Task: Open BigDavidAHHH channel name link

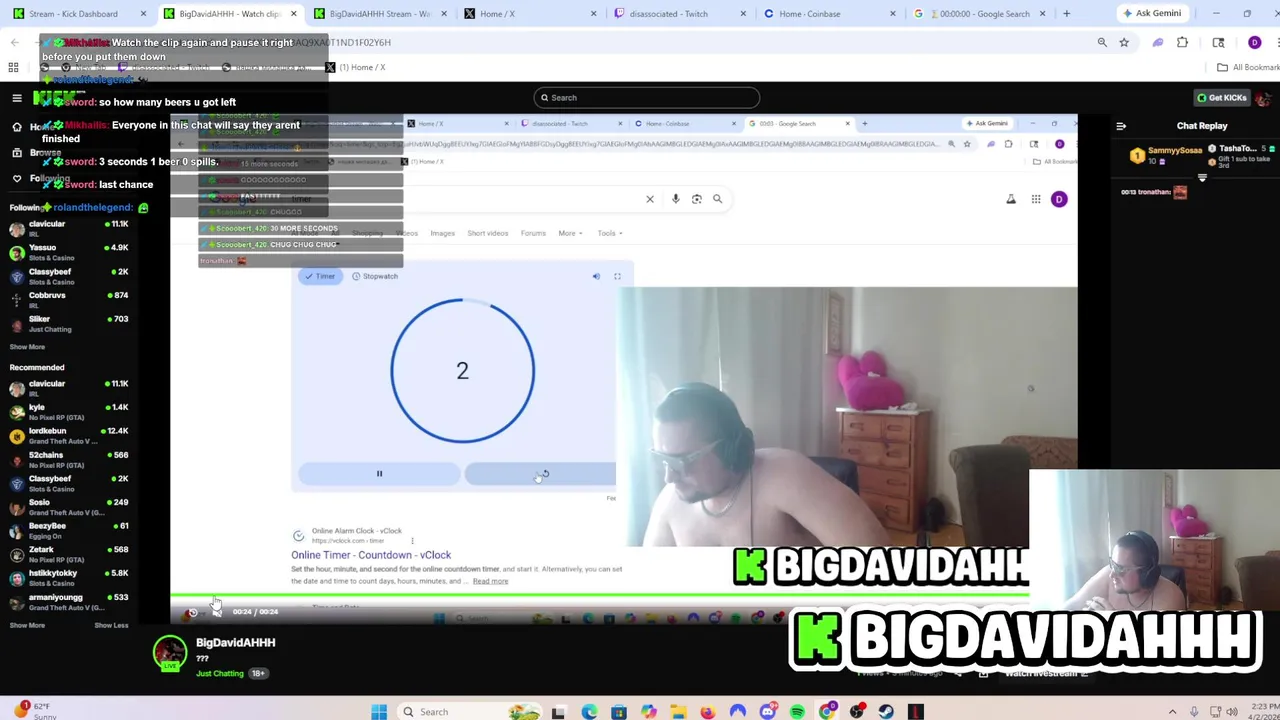Action: click(236, 643)
